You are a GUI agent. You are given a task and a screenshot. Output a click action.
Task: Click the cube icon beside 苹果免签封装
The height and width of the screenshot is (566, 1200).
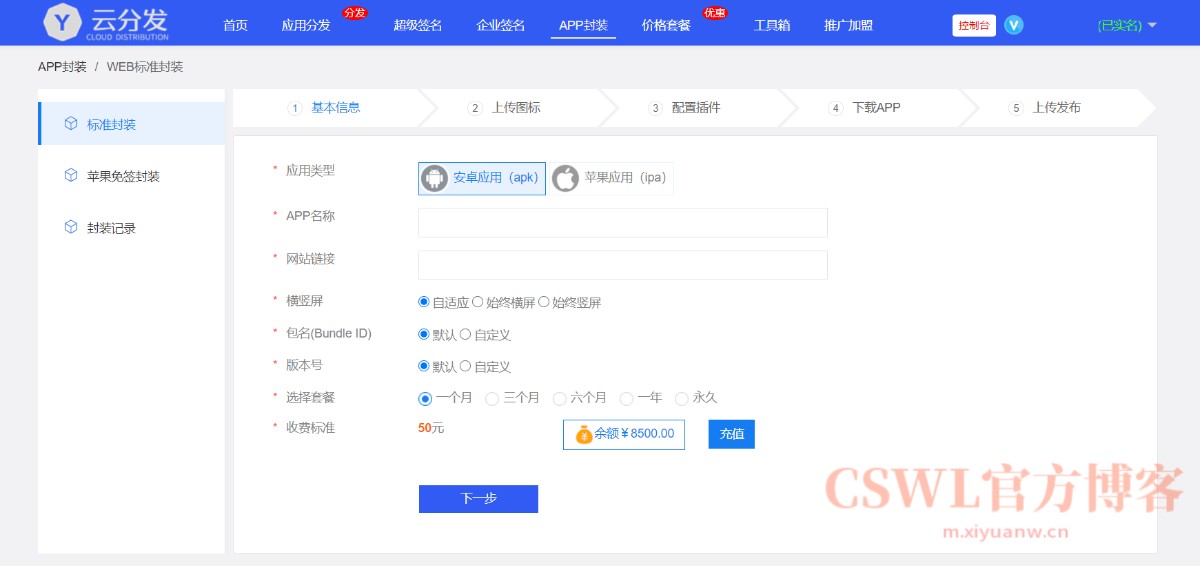pos(71,176)
